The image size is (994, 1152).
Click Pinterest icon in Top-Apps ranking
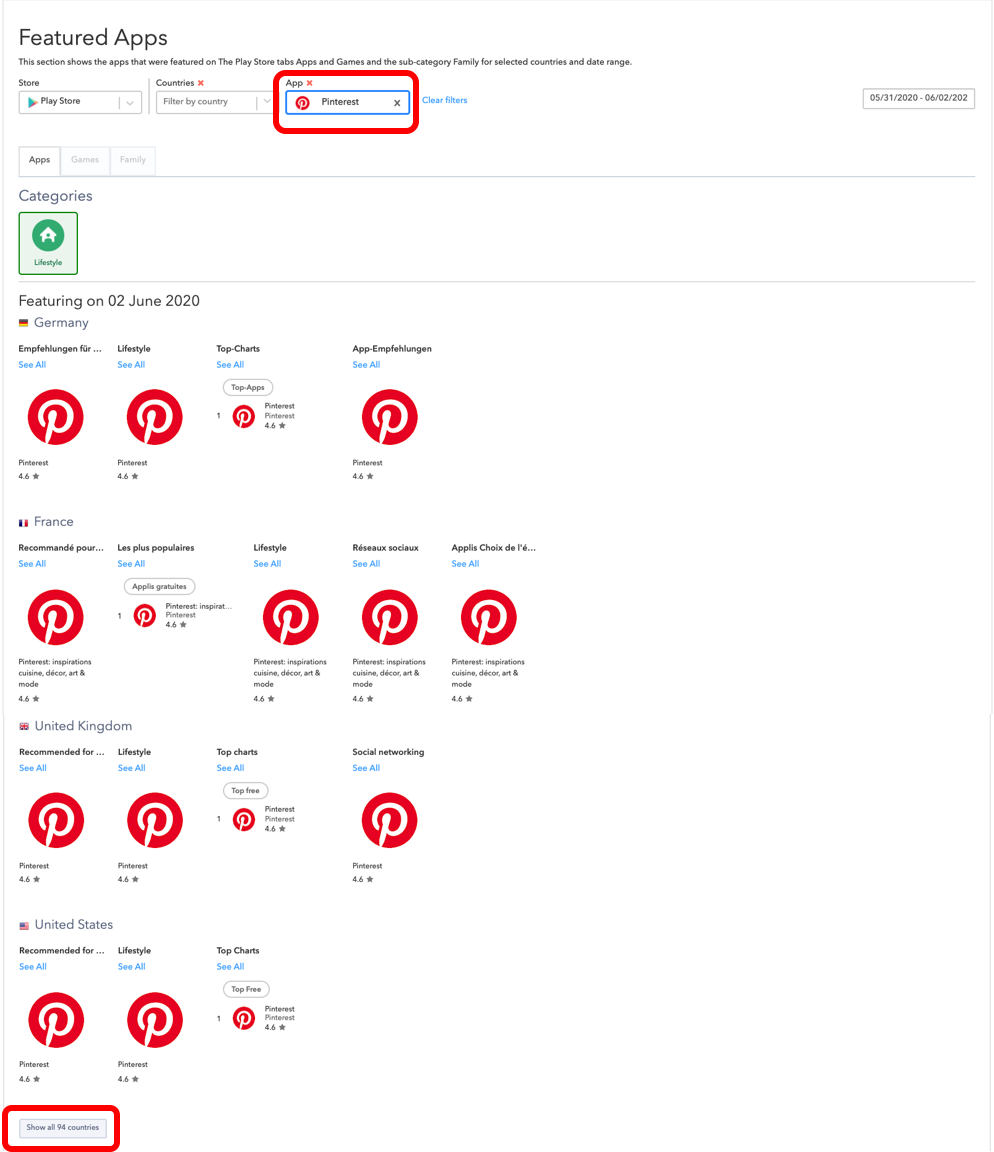(244, 417)
